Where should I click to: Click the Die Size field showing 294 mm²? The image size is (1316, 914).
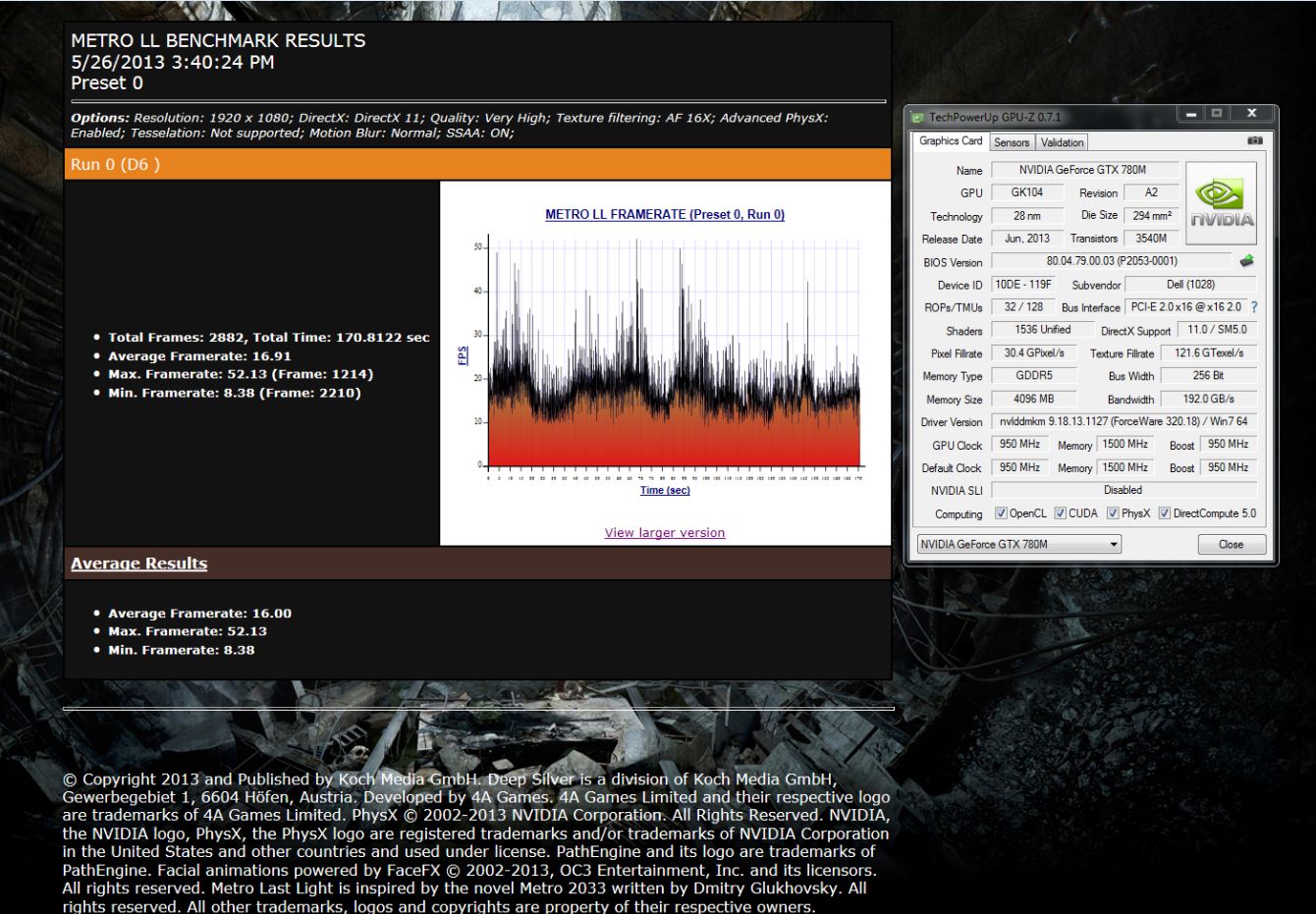pos(1151,215)
